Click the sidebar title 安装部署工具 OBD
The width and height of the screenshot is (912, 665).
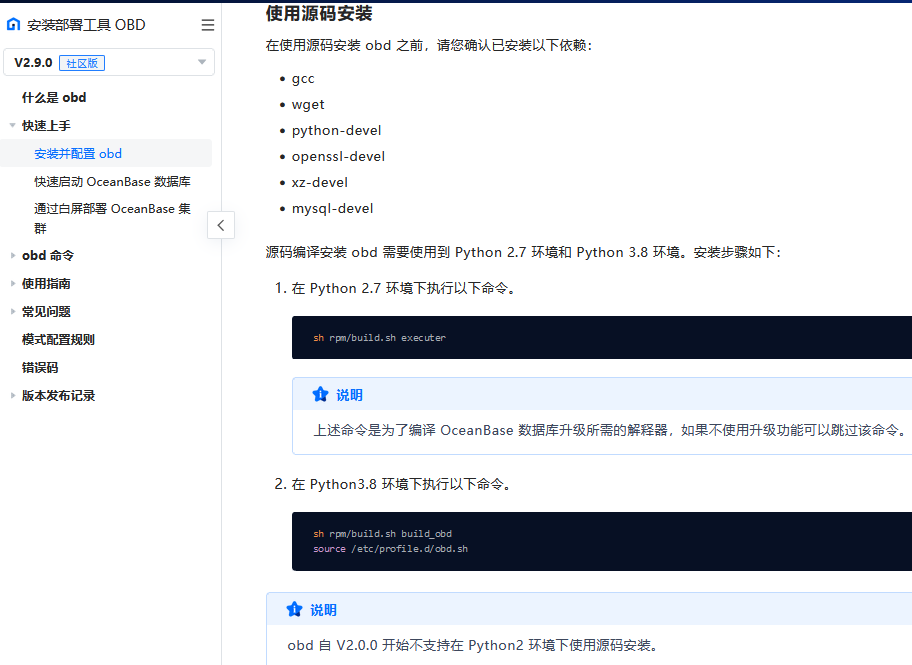(86, 25)
